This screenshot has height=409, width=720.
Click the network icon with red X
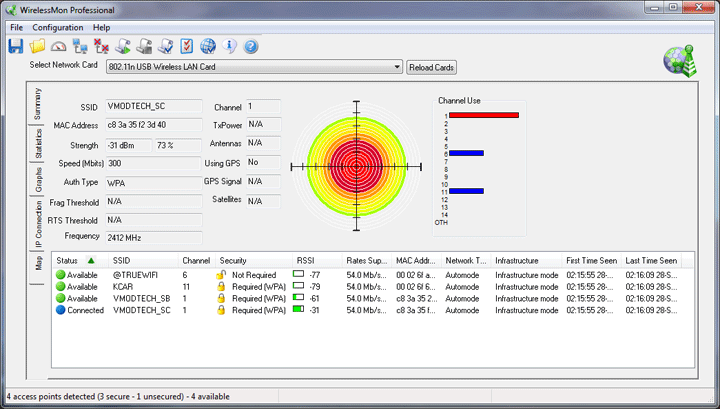101,46
